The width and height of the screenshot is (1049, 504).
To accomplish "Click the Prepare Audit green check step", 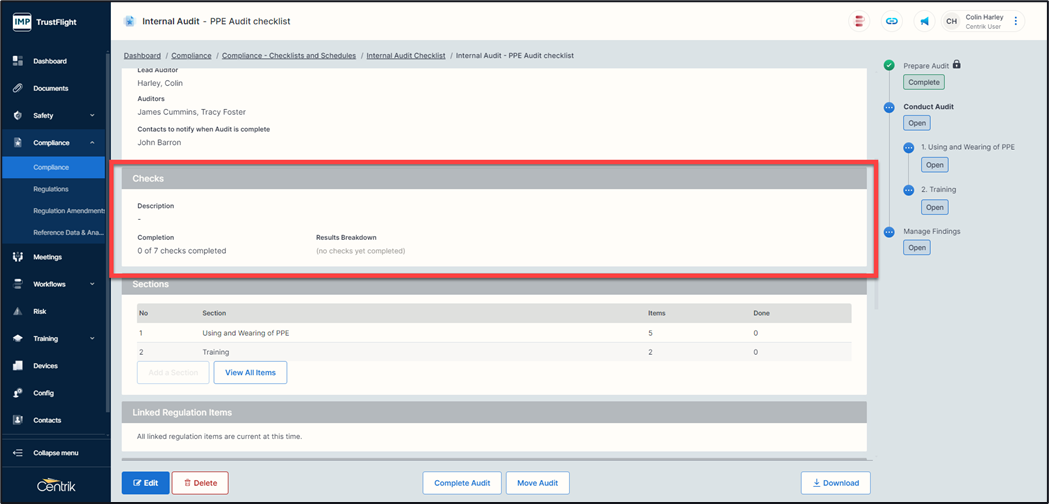I will click(x=889, y=66).
